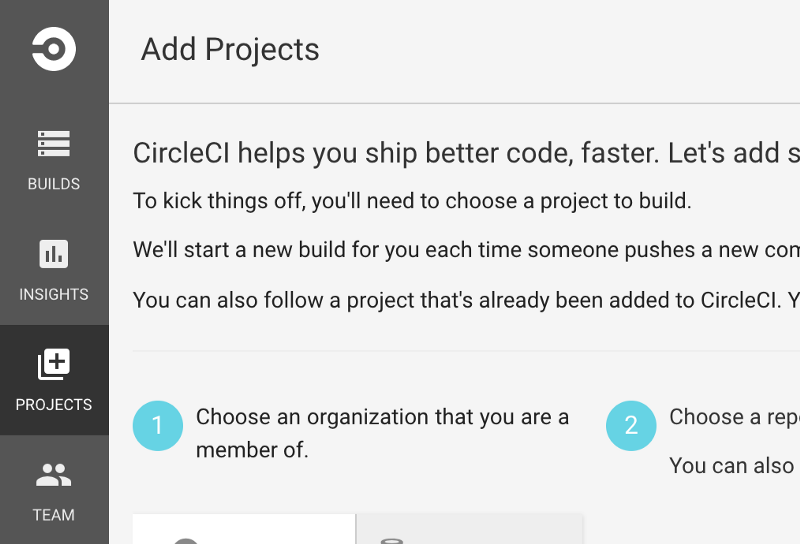
Task: Click the 'Choose a repo' step text
Action: click(734, 417)
